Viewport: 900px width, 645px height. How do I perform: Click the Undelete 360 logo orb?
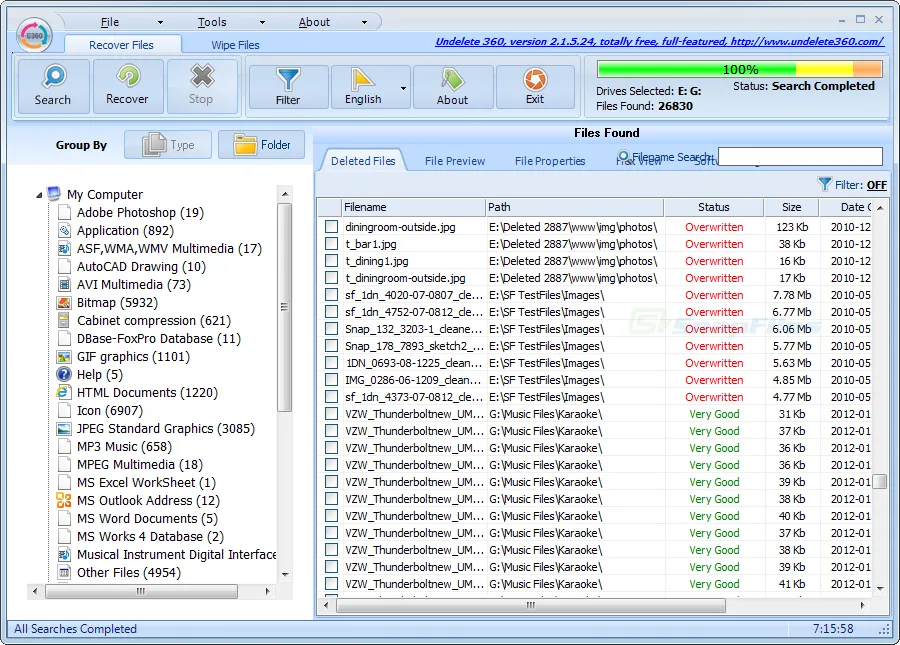click(34, 36)
